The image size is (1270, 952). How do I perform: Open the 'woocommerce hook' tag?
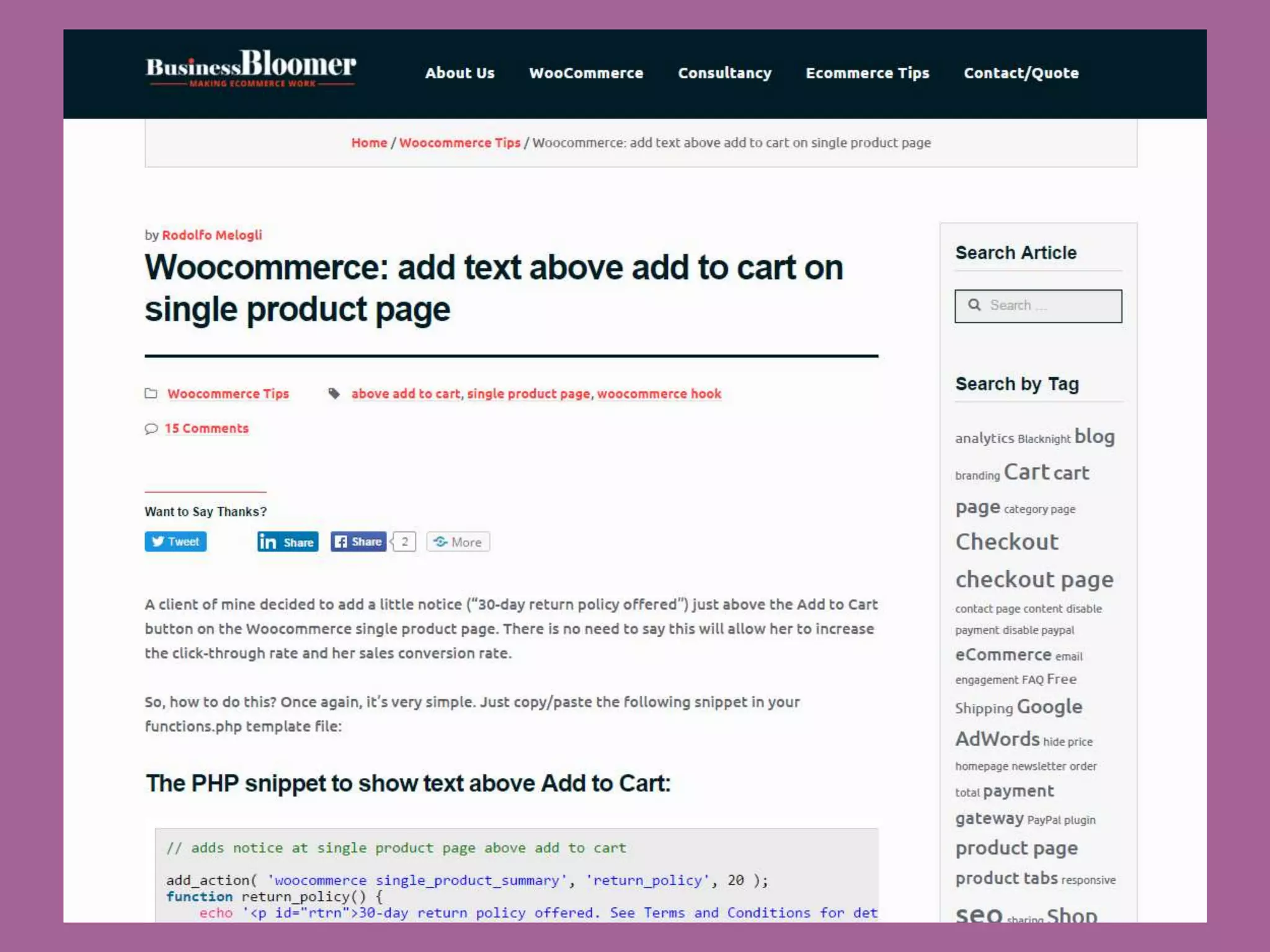tap(659, 394)
